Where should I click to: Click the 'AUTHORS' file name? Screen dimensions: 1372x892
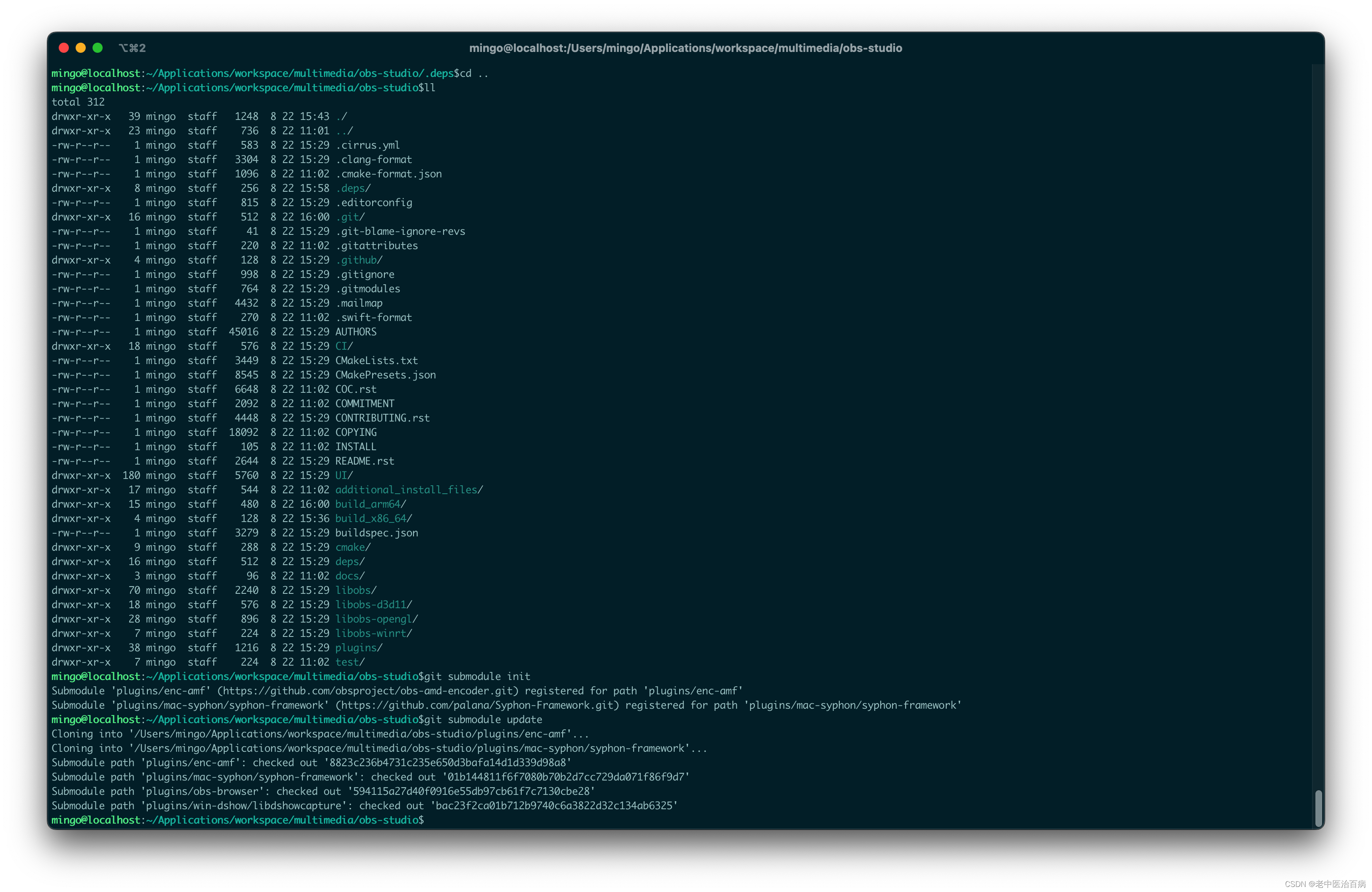(x=356, y=332)
